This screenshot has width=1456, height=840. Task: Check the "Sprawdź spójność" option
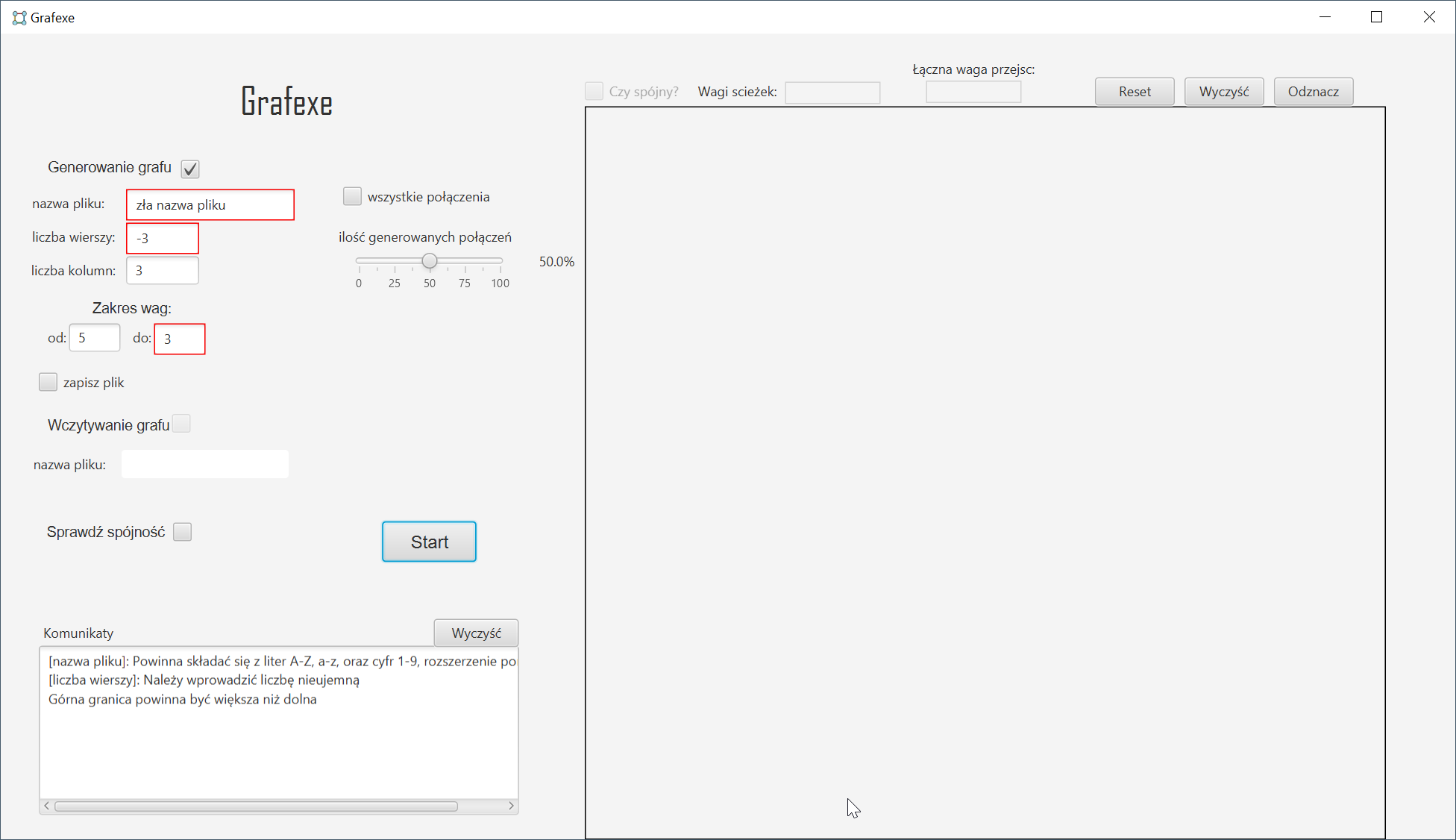182,531
